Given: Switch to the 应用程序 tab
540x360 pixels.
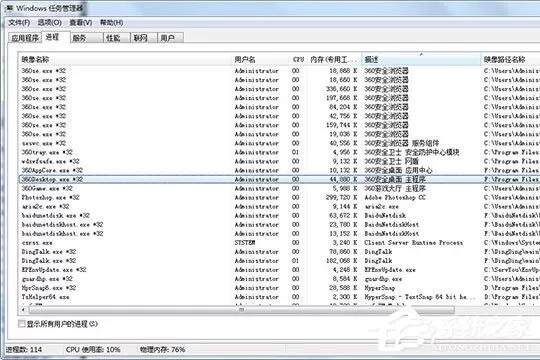Looking at the screenshot, I should (x=25, y=38).
